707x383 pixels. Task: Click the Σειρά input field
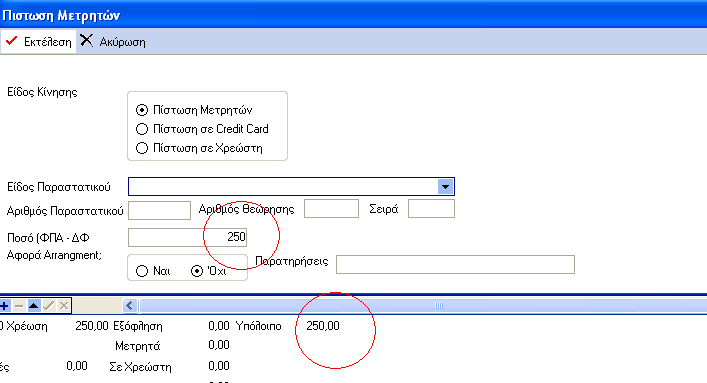[432, 209]
